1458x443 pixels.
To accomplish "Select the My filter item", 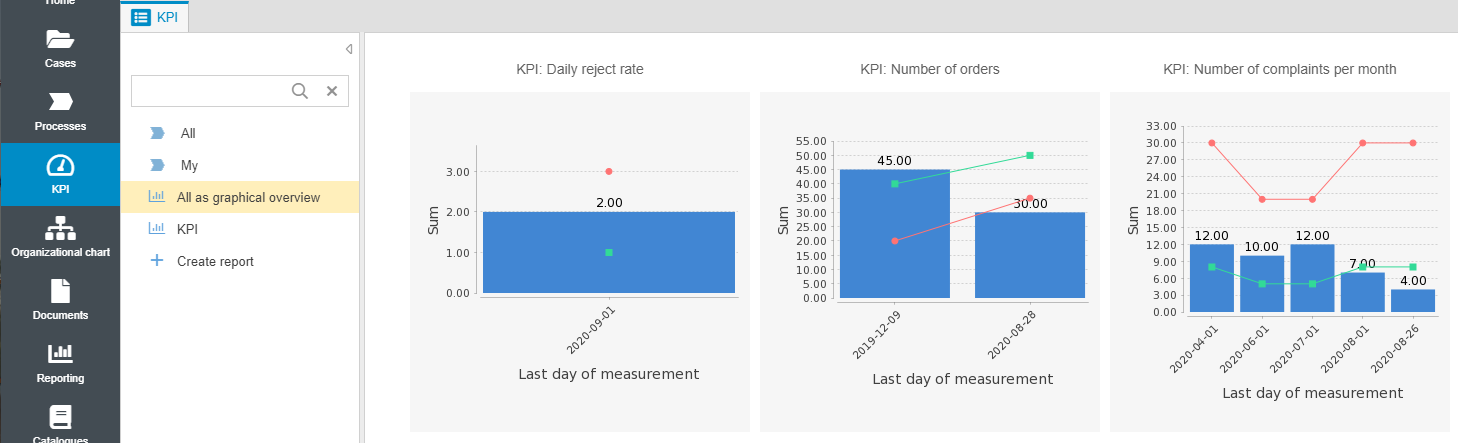I will pos(189,165).
